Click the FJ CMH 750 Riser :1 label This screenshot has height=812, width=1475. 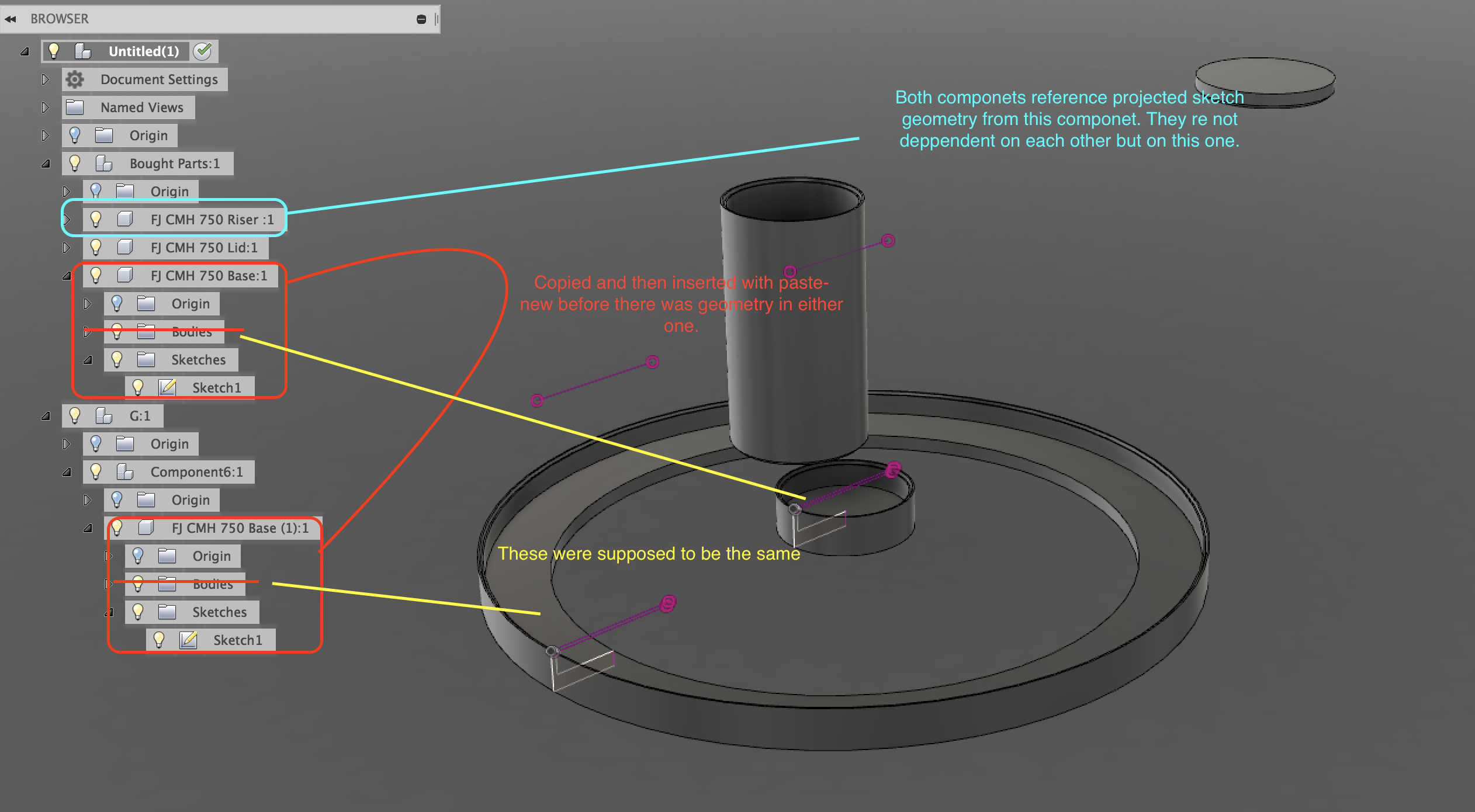(x=212, y=220)
